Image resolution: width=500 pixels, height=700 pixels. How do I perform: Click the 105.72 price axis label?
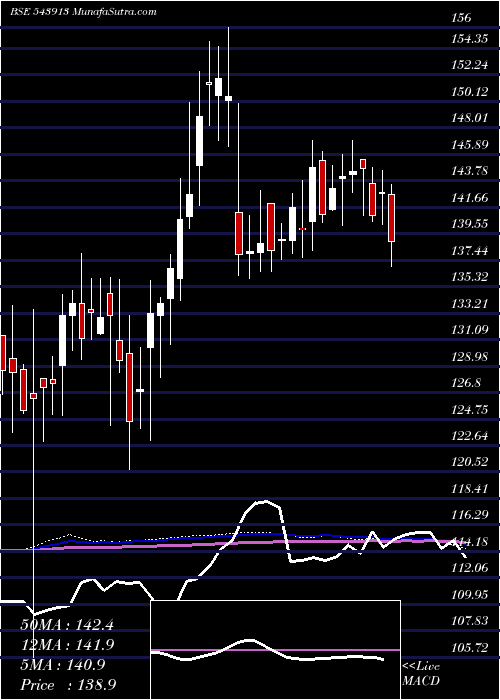(x=470, y=647)
